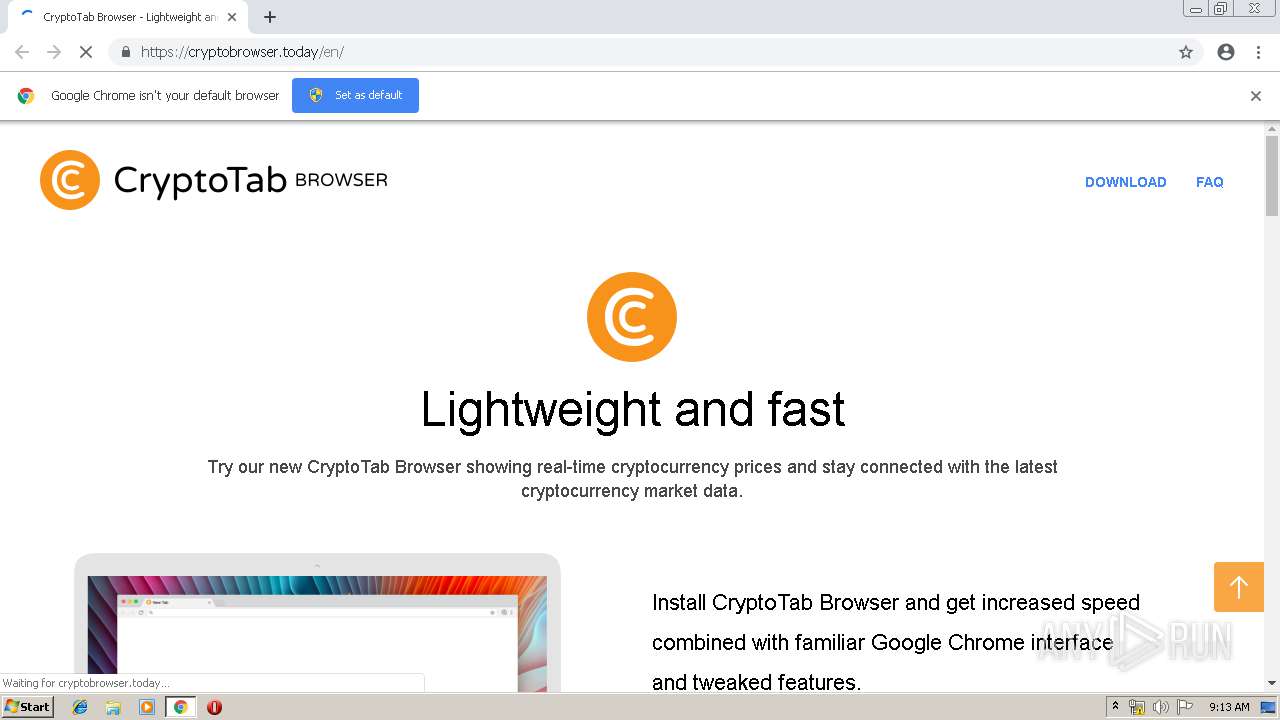1280x720 pixels.
Task: Click Set as default button
Action: [355, 95]
